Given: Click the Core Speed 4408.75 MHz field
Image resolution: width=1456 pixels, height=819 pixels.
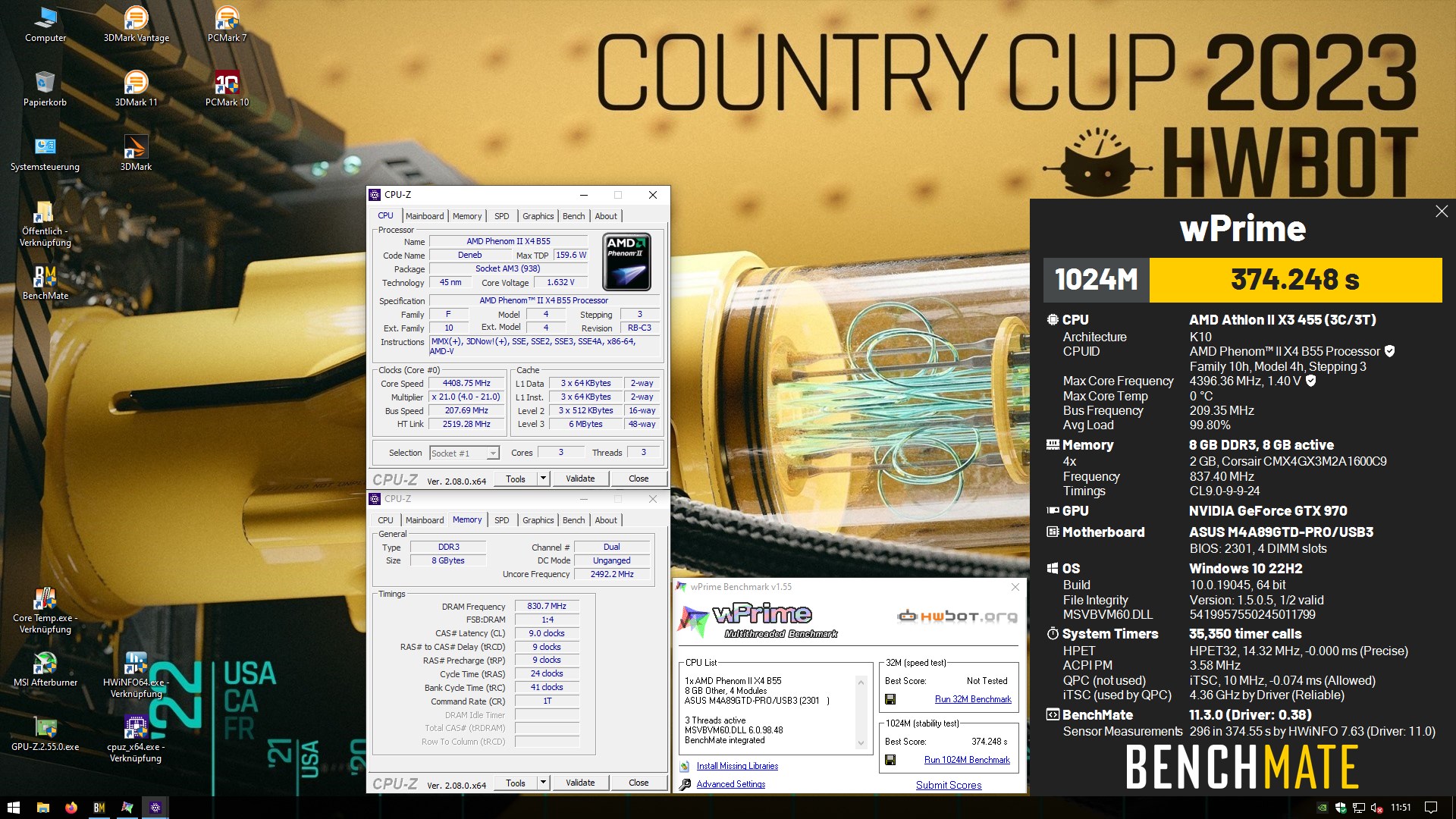Looking at the screenshot, I should point(466,384).
